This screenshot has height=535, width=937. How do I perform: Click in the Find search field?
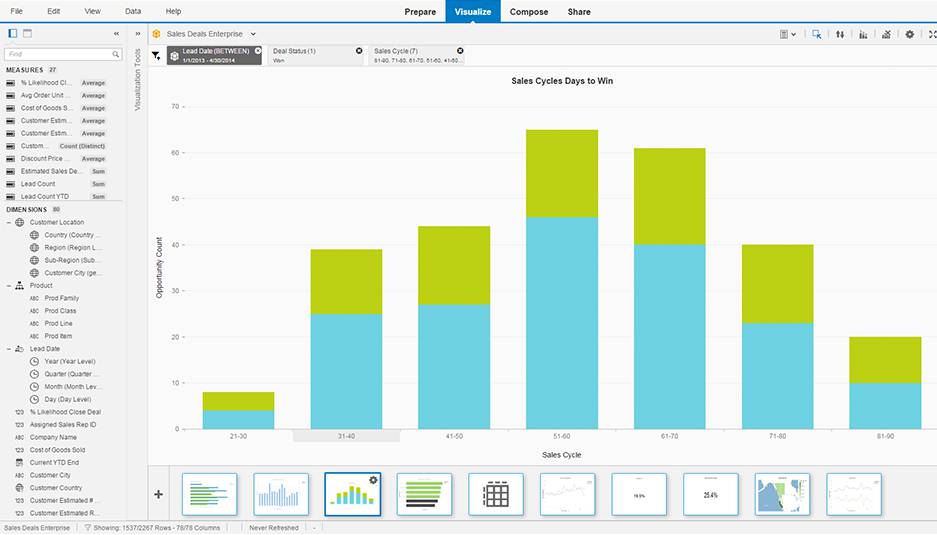tap(62, 54)
